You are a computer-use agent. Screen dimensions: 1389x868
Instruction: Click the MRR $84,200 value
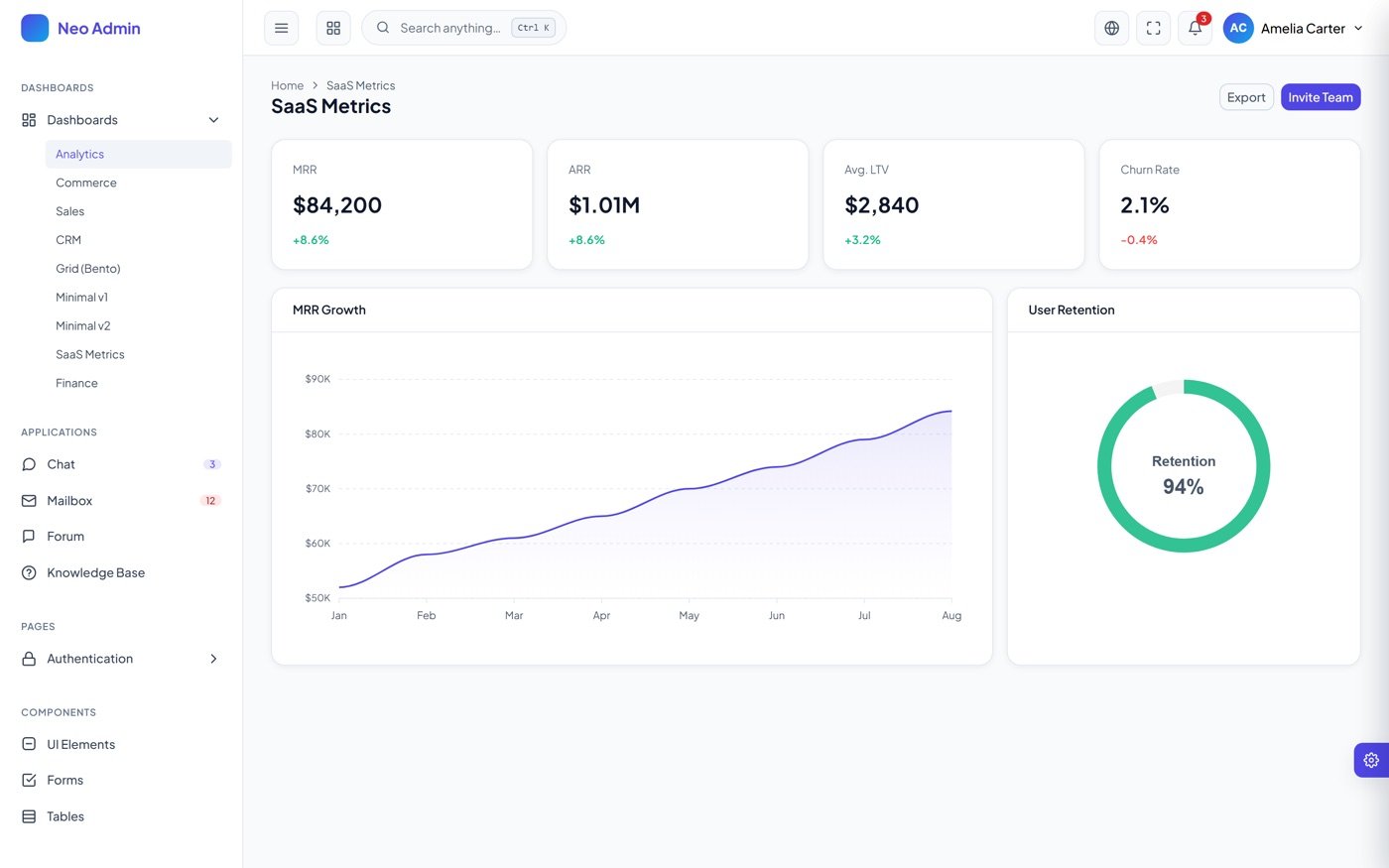(337, 205)
